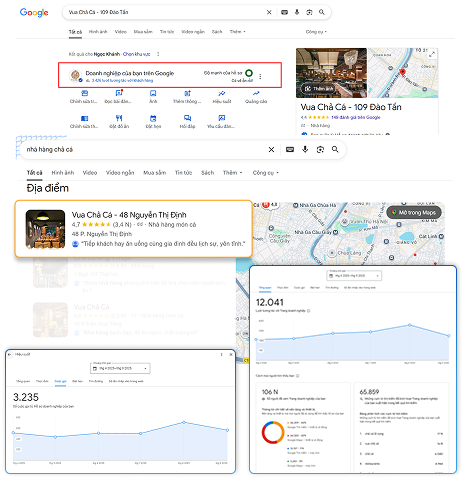The width and height of the screenshot is (464, 479).
Task: Expand the 'Thêm' dropdown in the top search tabs
Action: click(237, 32)
